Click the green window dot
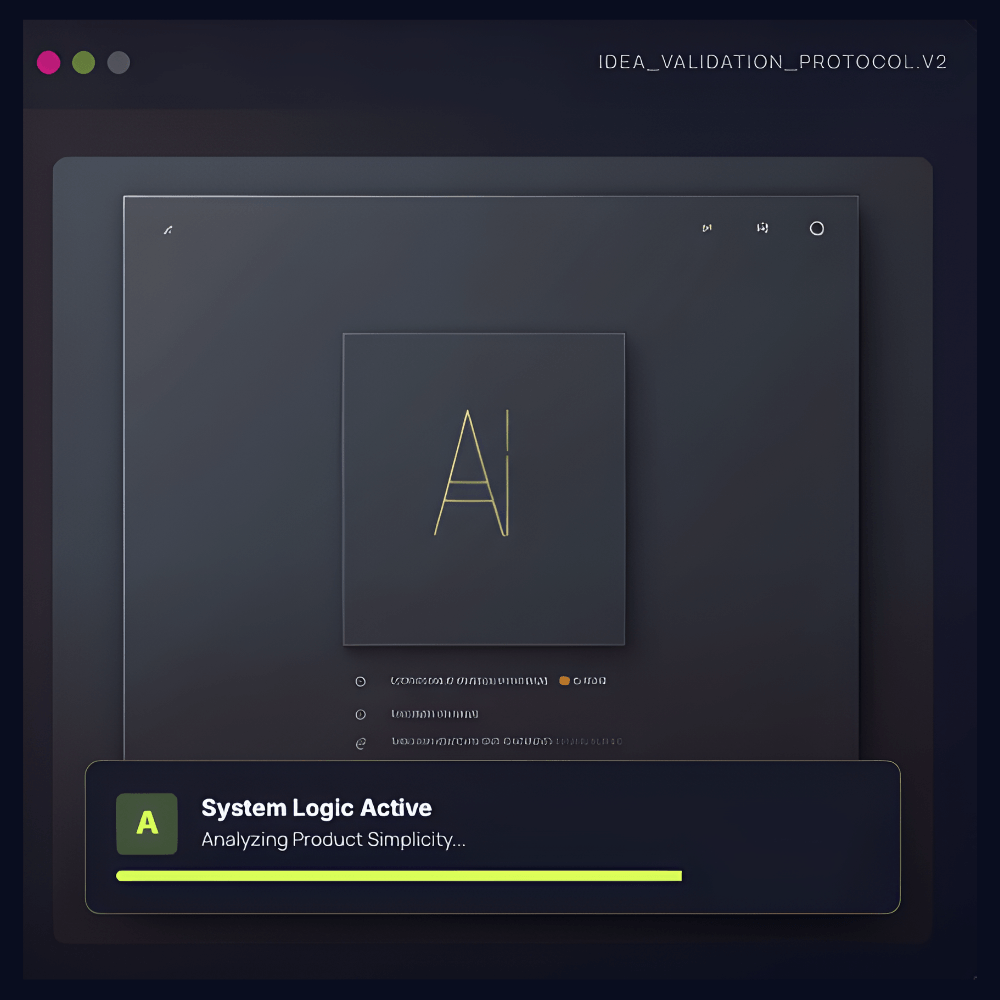Image resolution: width=1000 pixels, height=1000 pixels. (84, 62)
